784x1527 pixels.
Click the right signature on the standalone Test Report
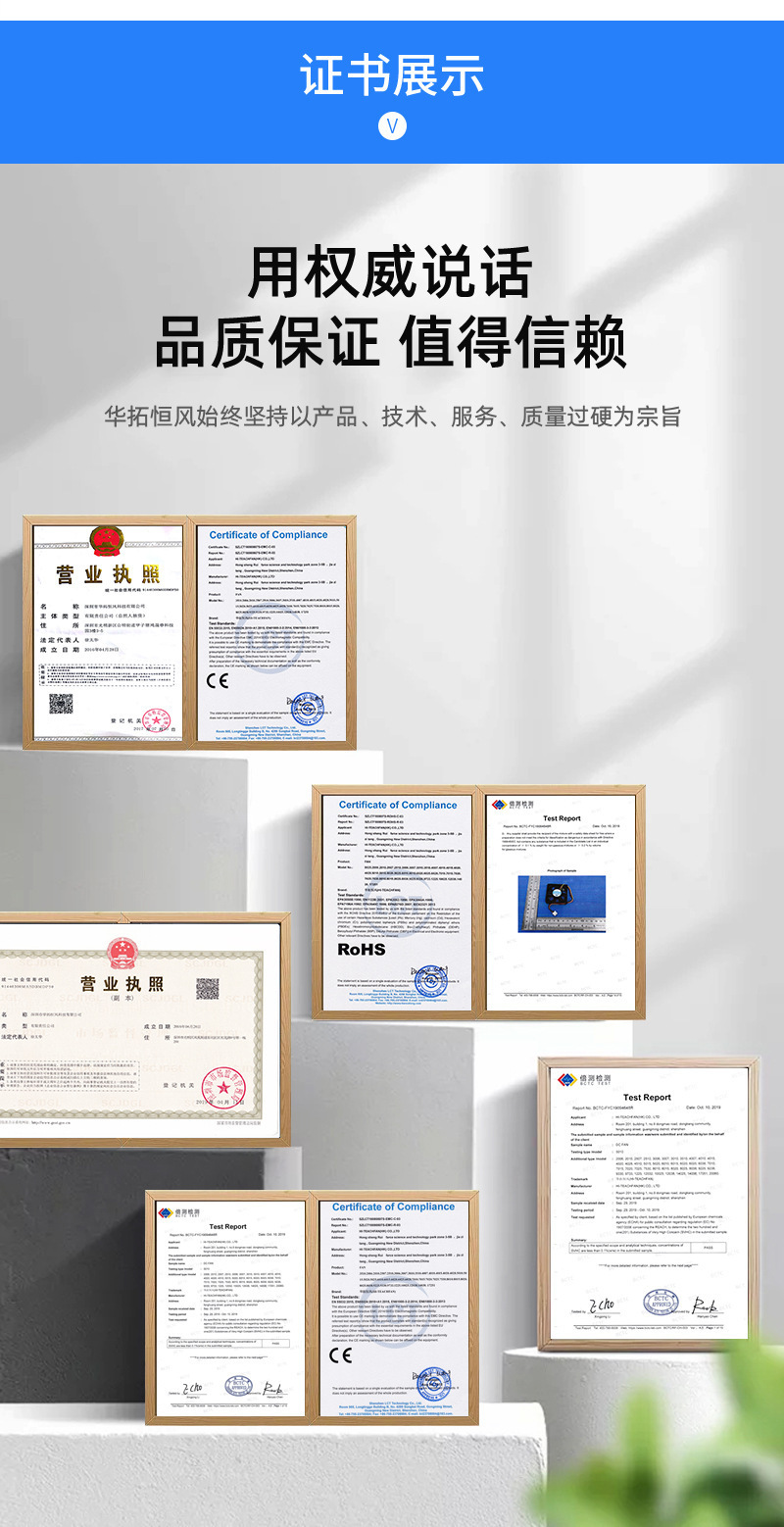(705, 1305)
